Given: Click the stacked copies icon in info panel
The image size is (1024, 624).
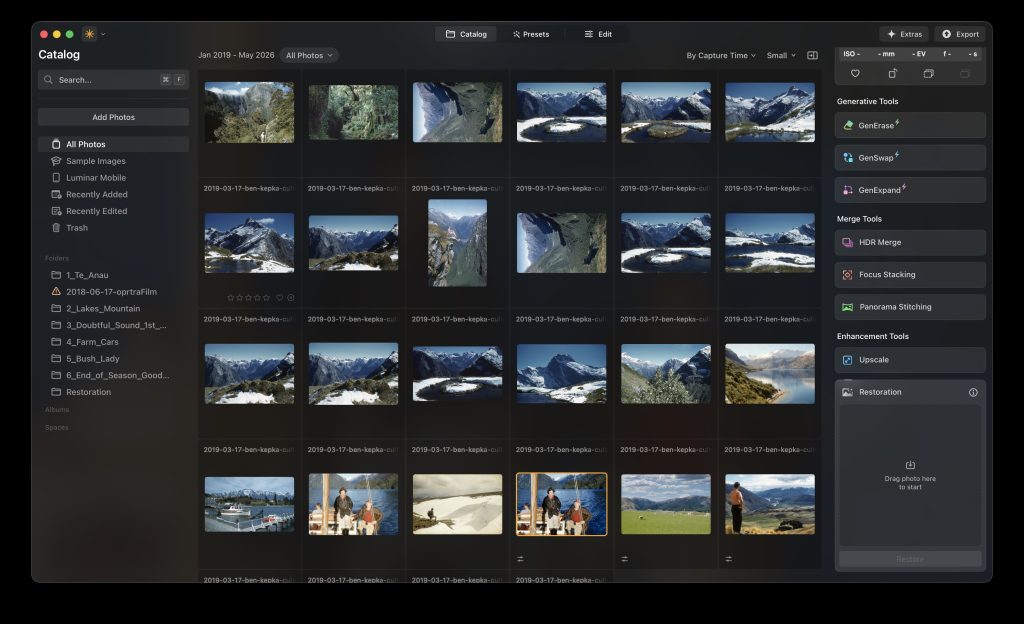Looking at the screenshot, I should click(x=929, y=74).
